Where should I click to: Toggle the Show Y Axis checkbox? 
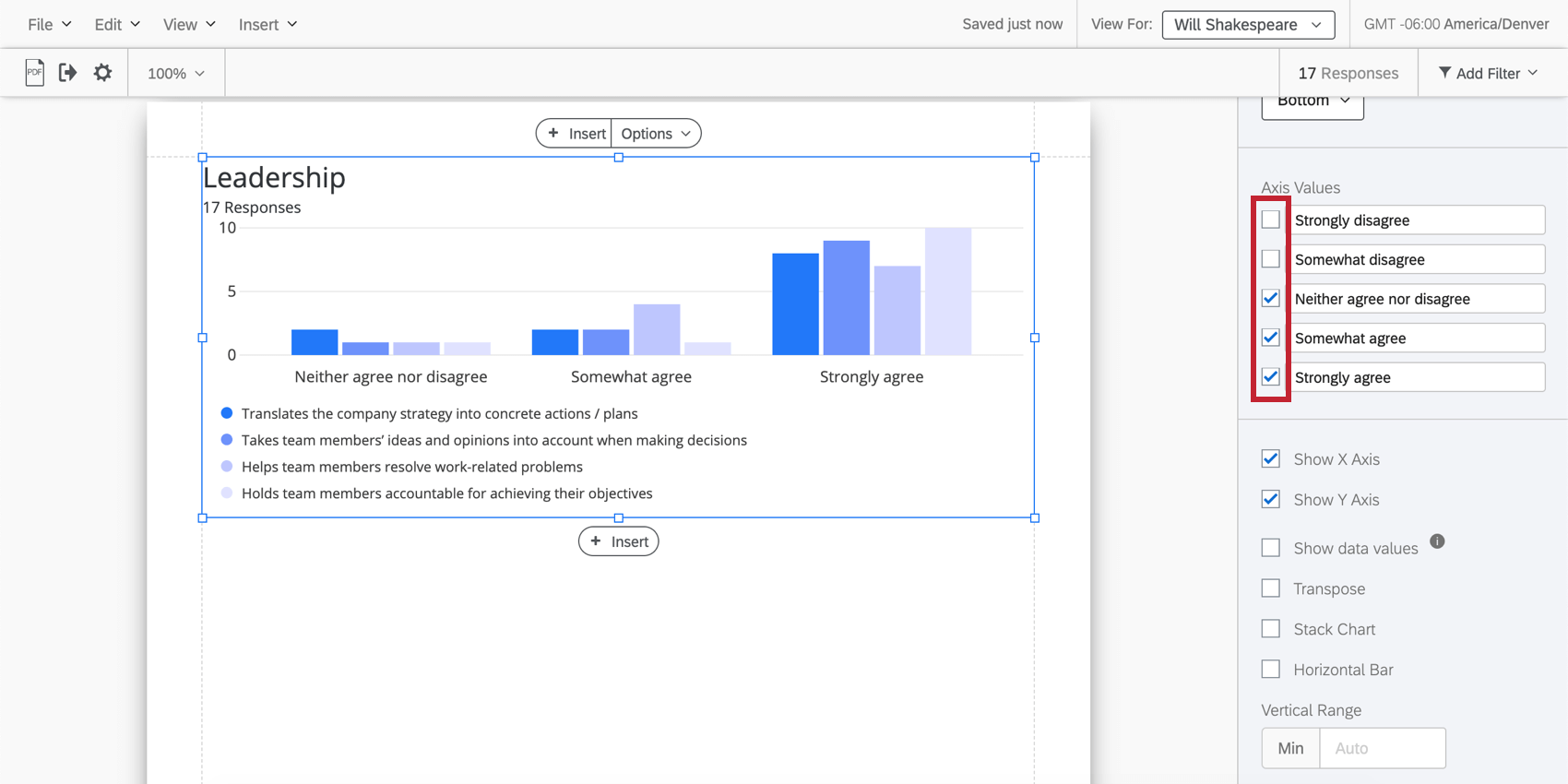point(1271,500)
